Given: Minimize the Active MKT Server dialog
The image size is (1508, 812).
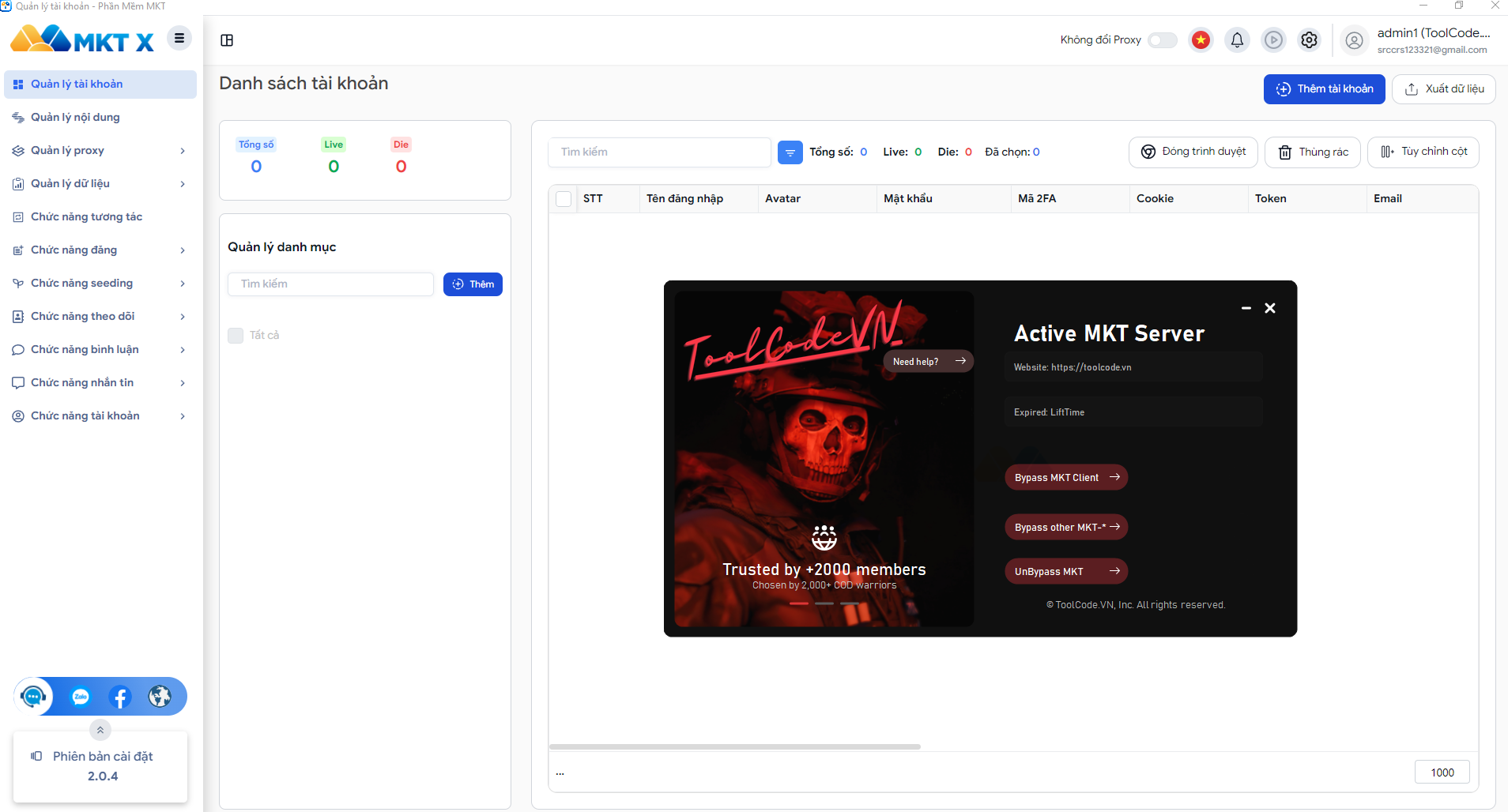Looking at the screenshot, I should coord(1246,308).
